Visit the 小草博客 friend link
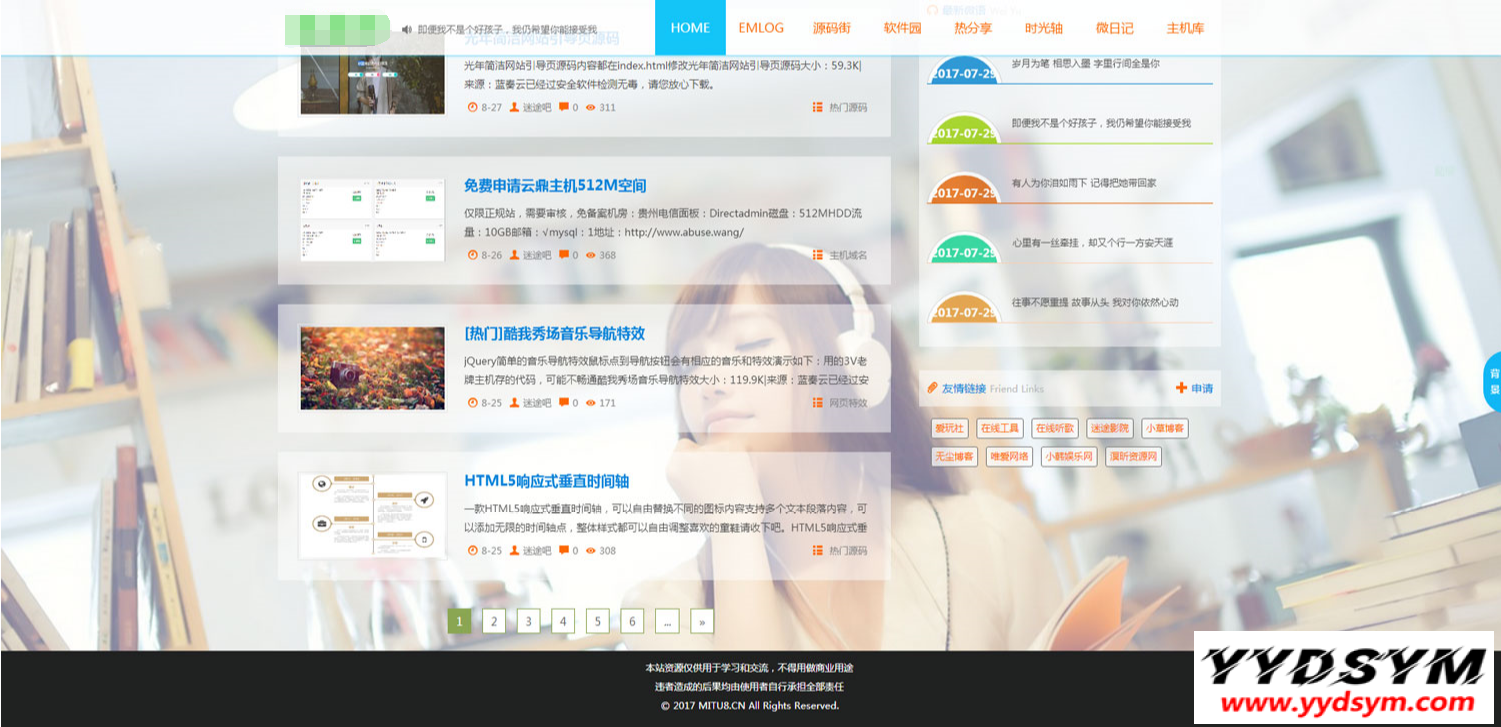Viewport: 1501px width, 727px height. (x=1165, y=428)
